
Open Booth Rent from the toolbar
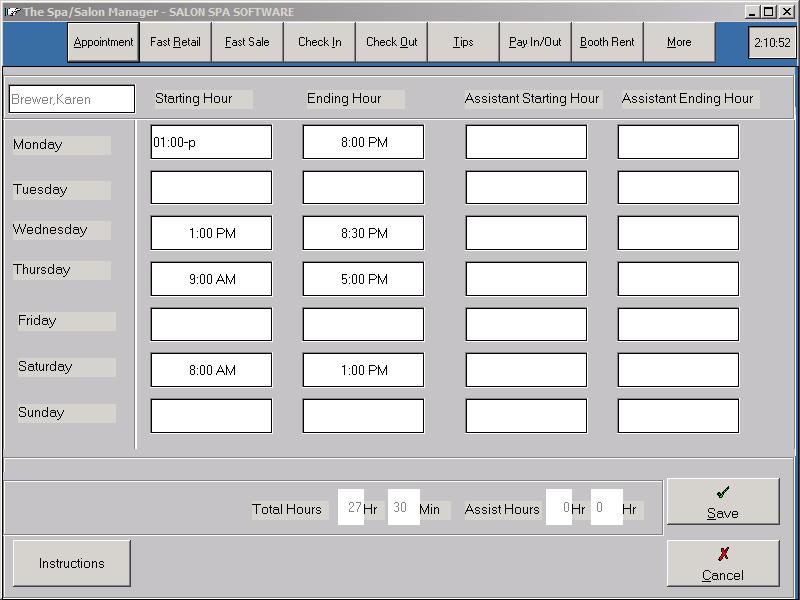pyautogui.click(x=607, y=42)
